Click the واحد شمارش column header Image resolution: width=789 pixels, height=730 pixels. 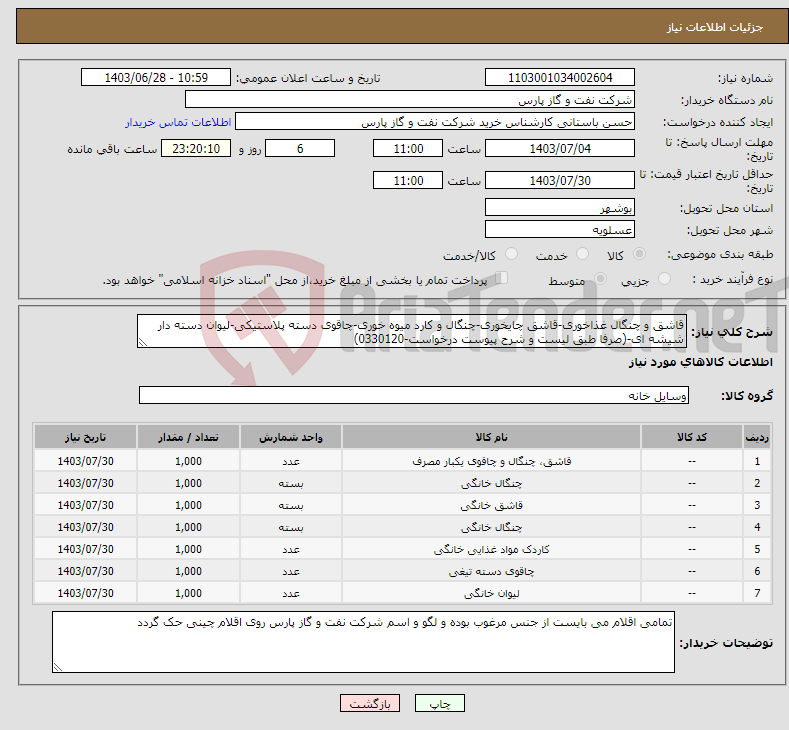pyautogui.click(x=291, y=437)
